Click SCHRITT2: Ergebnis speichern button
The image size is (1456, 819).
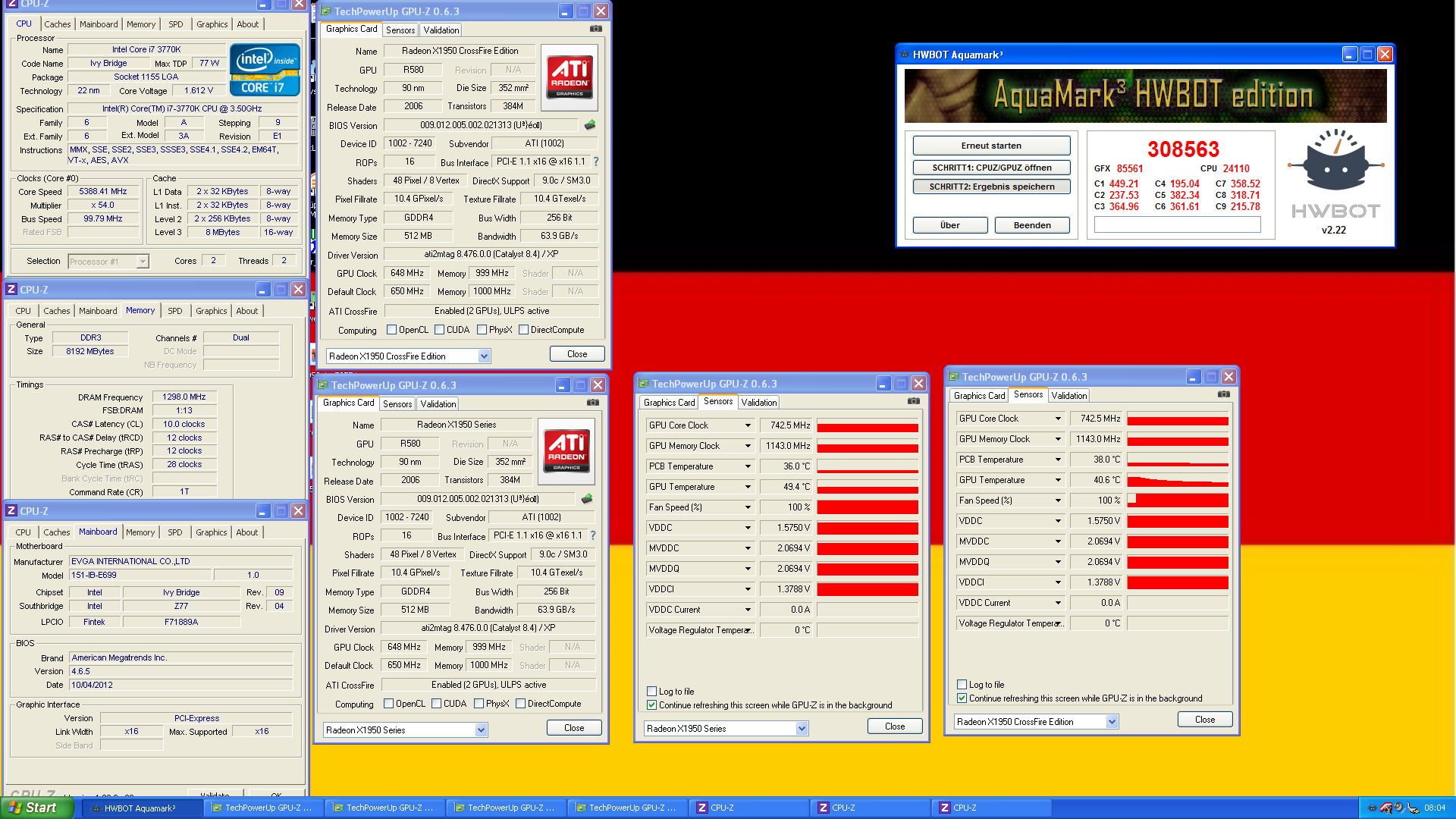tap(991, 187)
